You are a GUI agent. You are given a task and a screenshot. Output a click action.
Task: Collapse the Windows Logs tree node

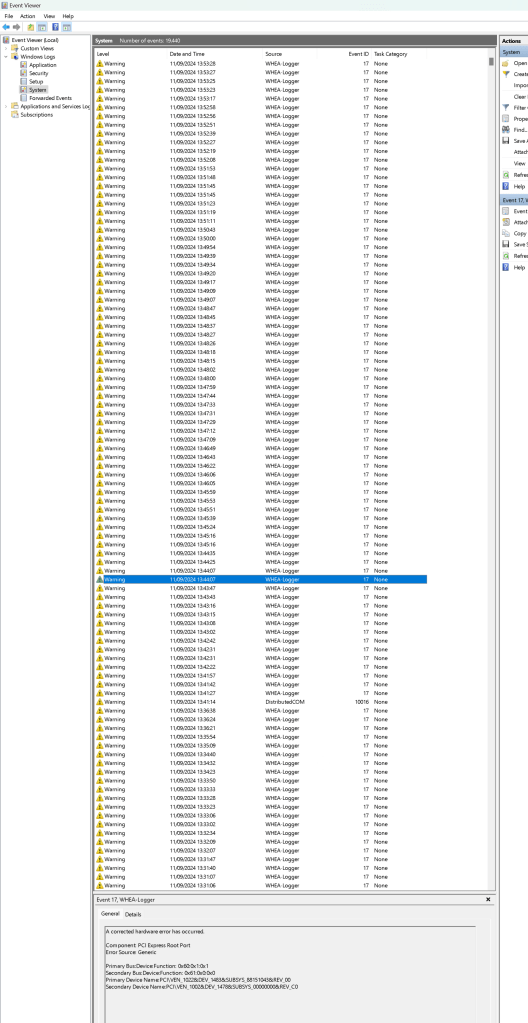[x=6, y=57]
